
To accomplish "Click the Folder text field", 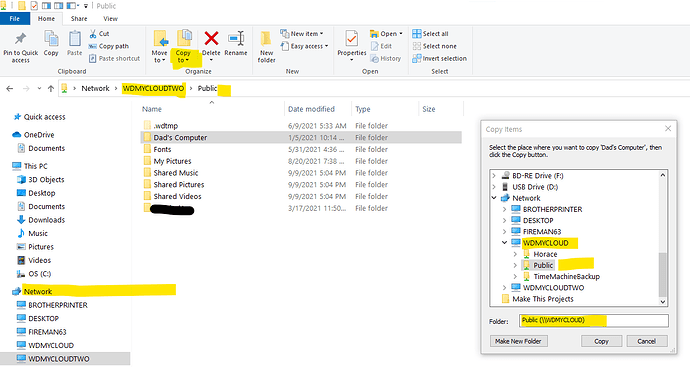I will click(594, 320).
